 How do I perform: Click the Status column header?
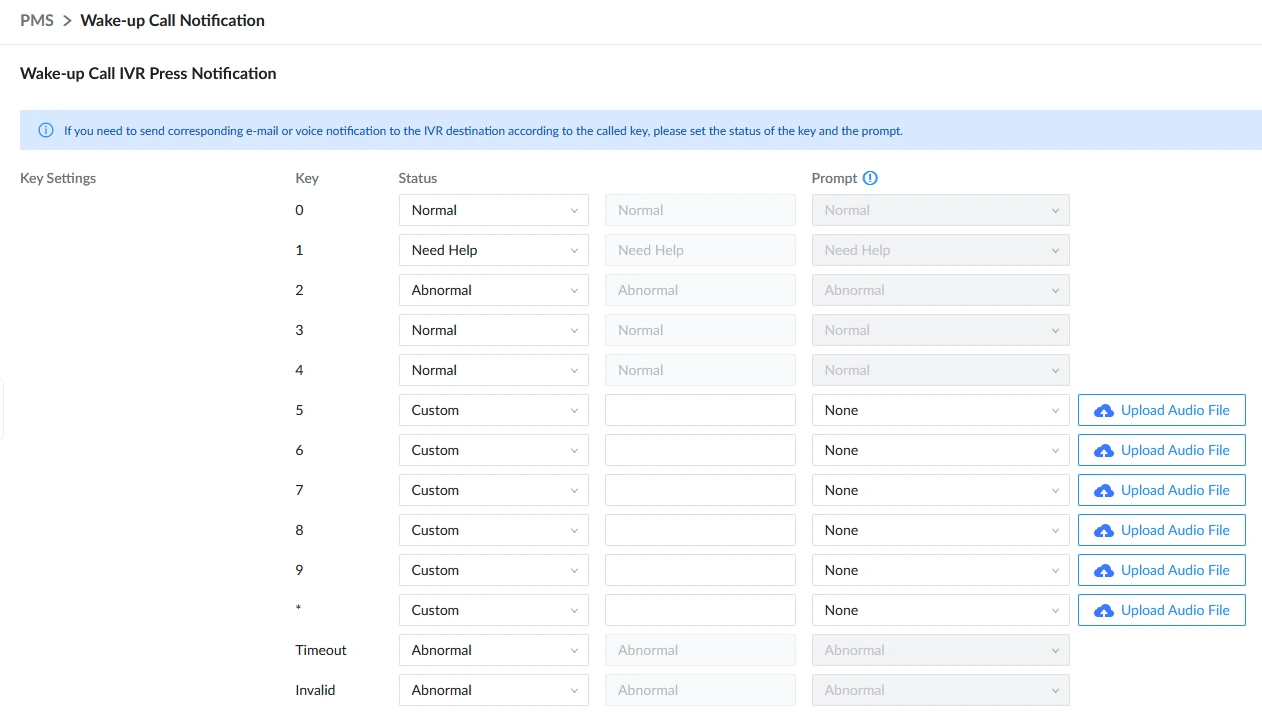point(418,178)
